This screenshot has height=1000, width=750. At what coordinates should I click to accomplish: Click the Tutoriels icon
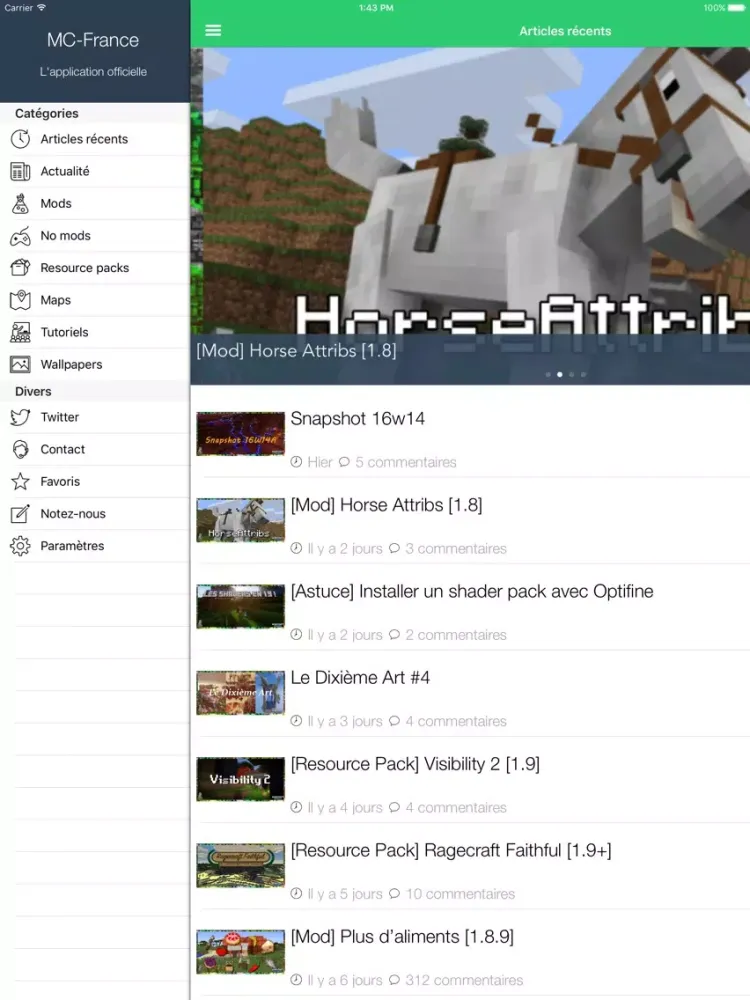click(x=20, y=332)
